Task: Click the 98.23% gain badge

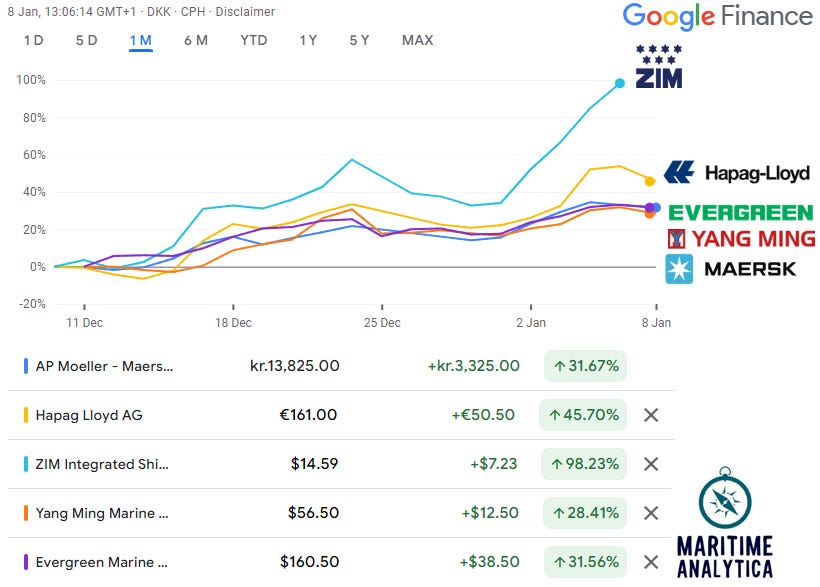Action: (584, 464)
